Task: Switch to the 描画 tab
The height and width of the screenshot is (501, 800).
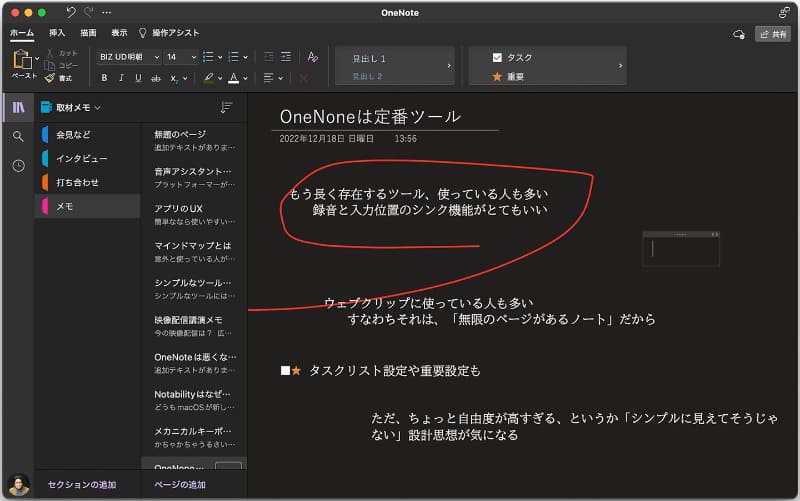Action: pos(88,33)
